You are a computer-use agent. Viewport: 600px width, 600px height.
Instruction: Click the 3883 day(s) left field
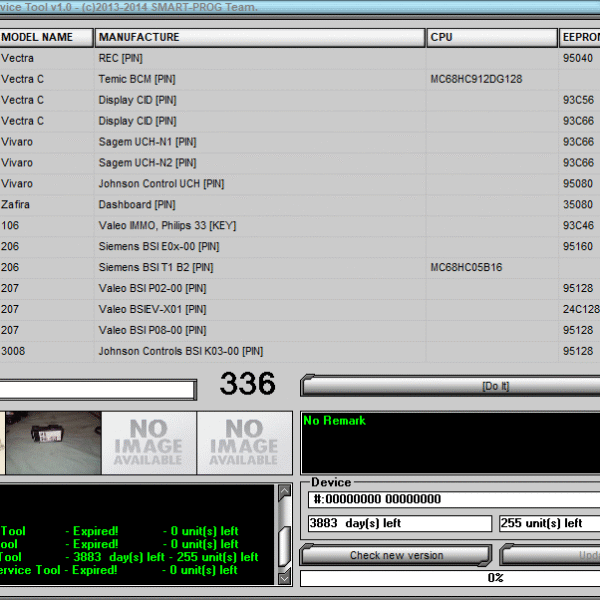pyautogui.click(x=399, y=523)
